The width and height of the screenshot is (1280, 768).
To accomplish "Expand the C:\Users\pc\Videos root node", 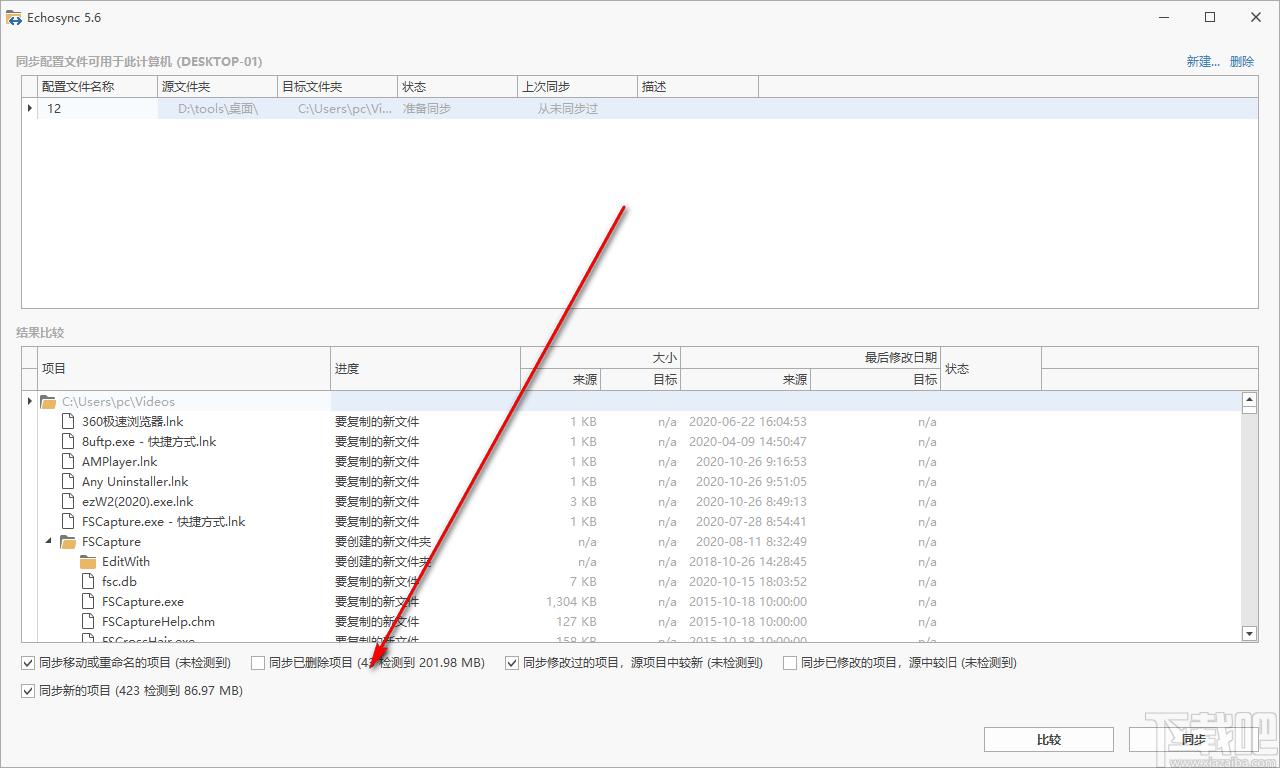I will coord(29,402).
